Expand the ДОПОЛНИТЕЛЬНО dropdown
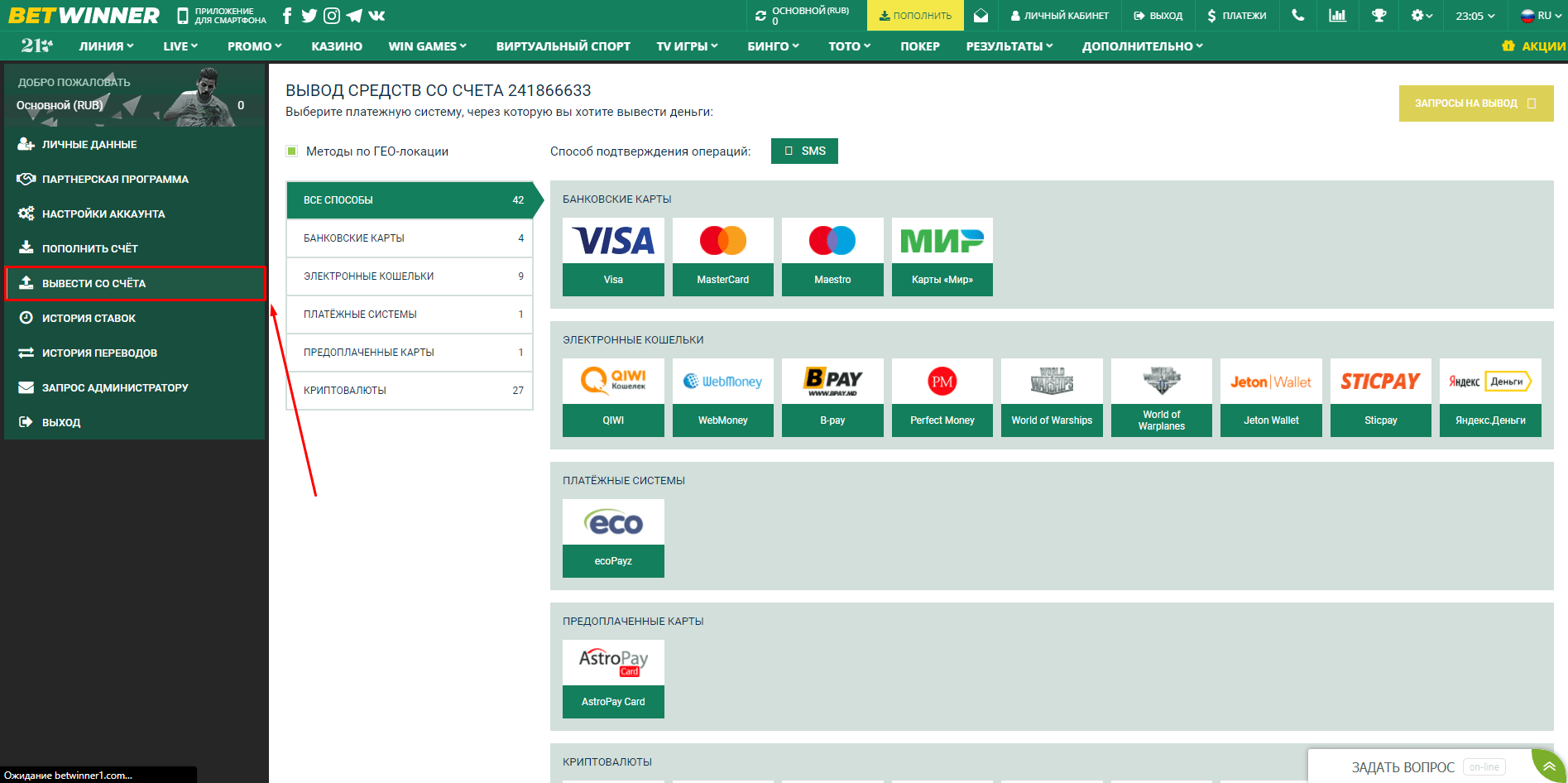Viewport: 1568px width, 783px height. click(1143, 46)
